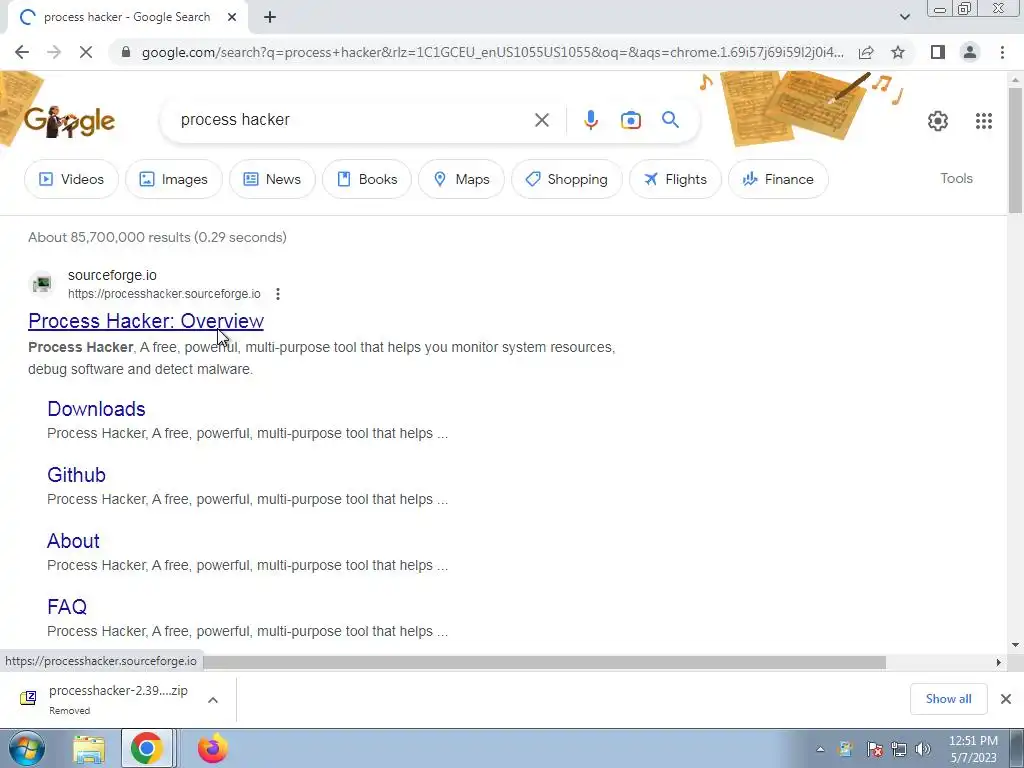The height and width of the screenshot is (768, 1024).
Task: Stop loading the page with the X button
Action: [86, 52]
